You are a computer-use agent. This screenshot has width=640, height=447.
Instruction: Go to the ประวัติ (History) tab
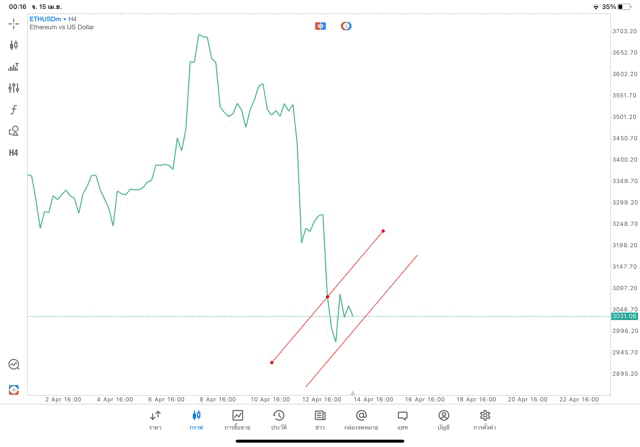[x=278, y=420]
